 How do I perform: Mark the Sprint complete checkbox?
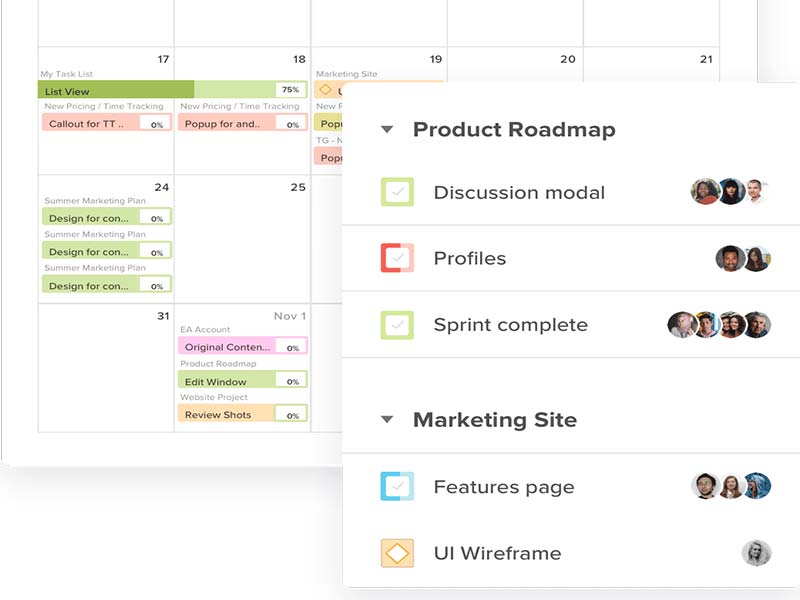coord(397,325)
